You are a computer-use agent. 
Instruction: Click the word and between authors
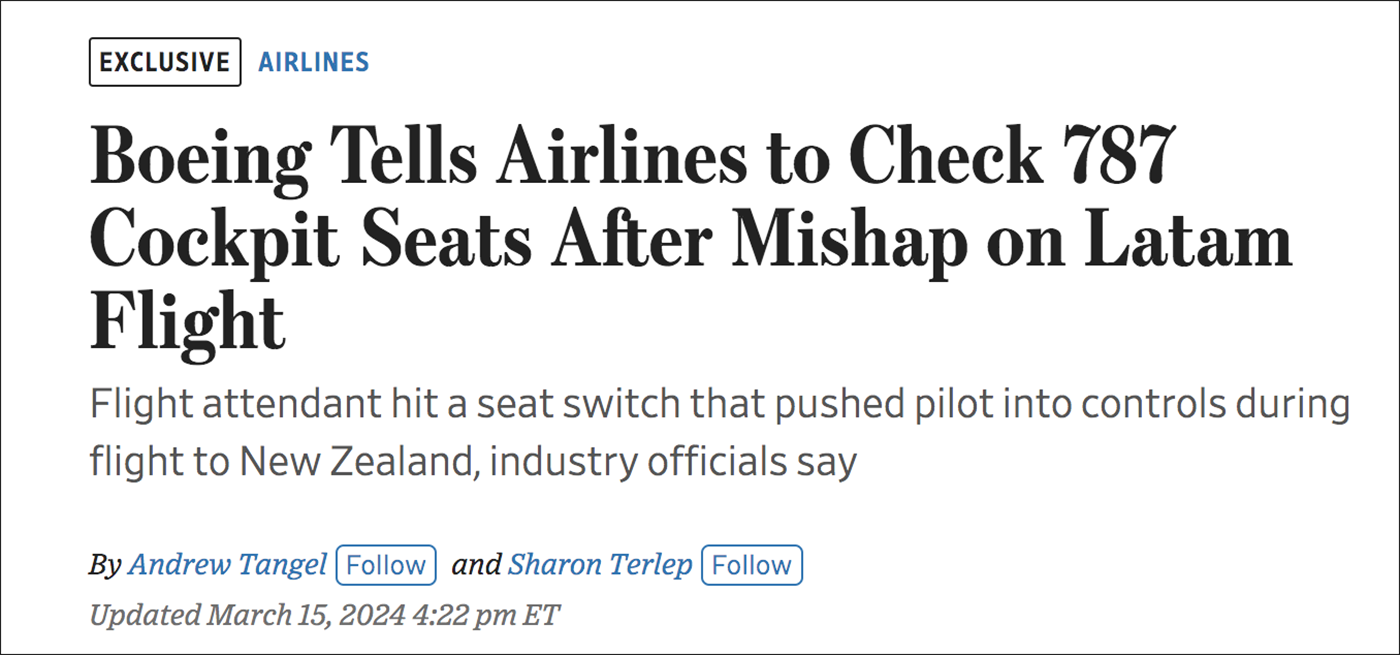476,565
